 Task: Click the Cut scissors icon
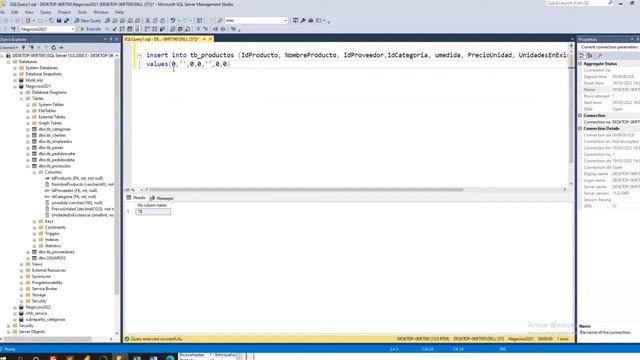(x=148, y=20)
